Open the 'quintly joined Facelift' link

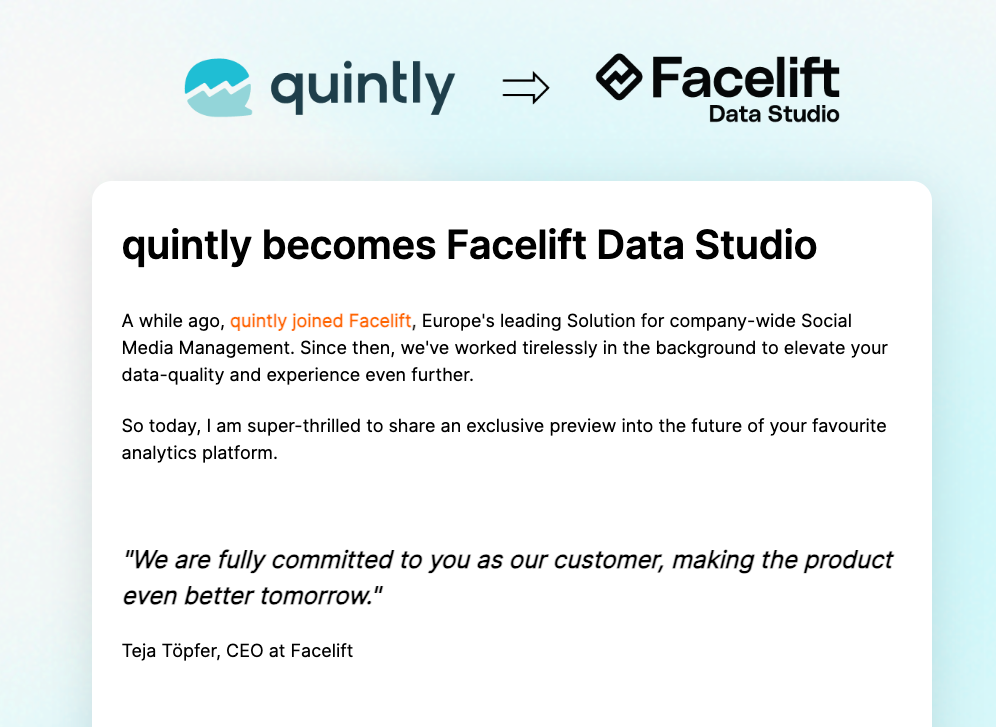[321, 321]
